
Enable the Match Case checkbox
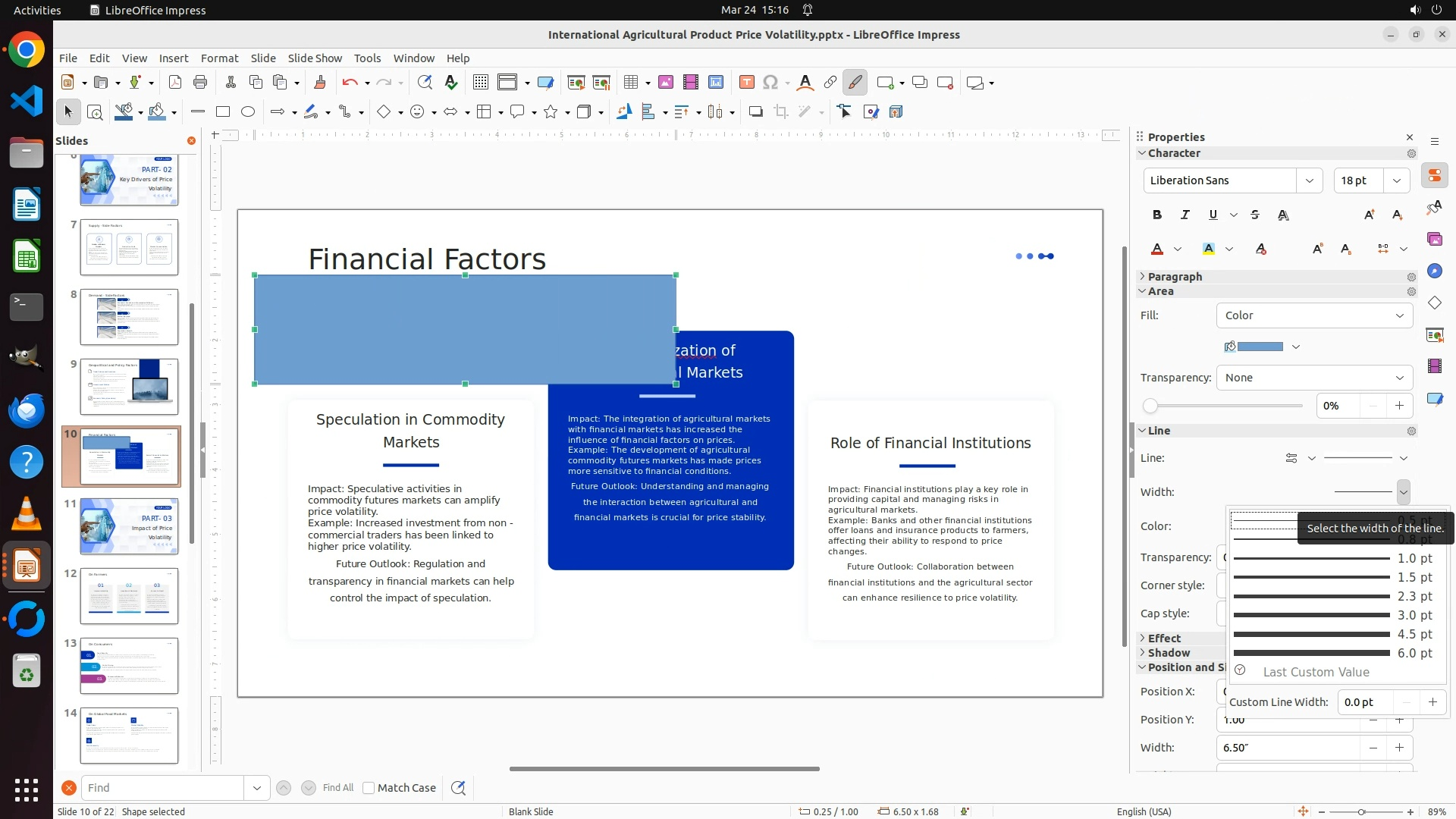pos(369,788)
